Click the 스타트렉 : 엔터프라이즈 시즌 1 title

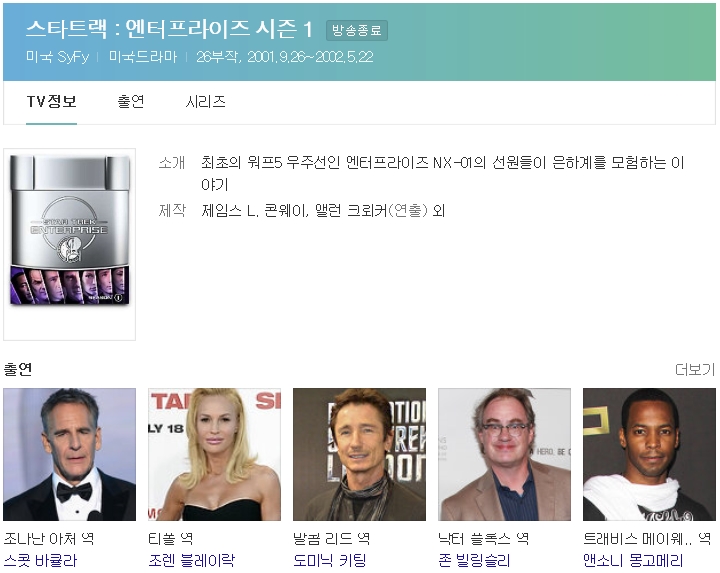click(x=169, y=29)
